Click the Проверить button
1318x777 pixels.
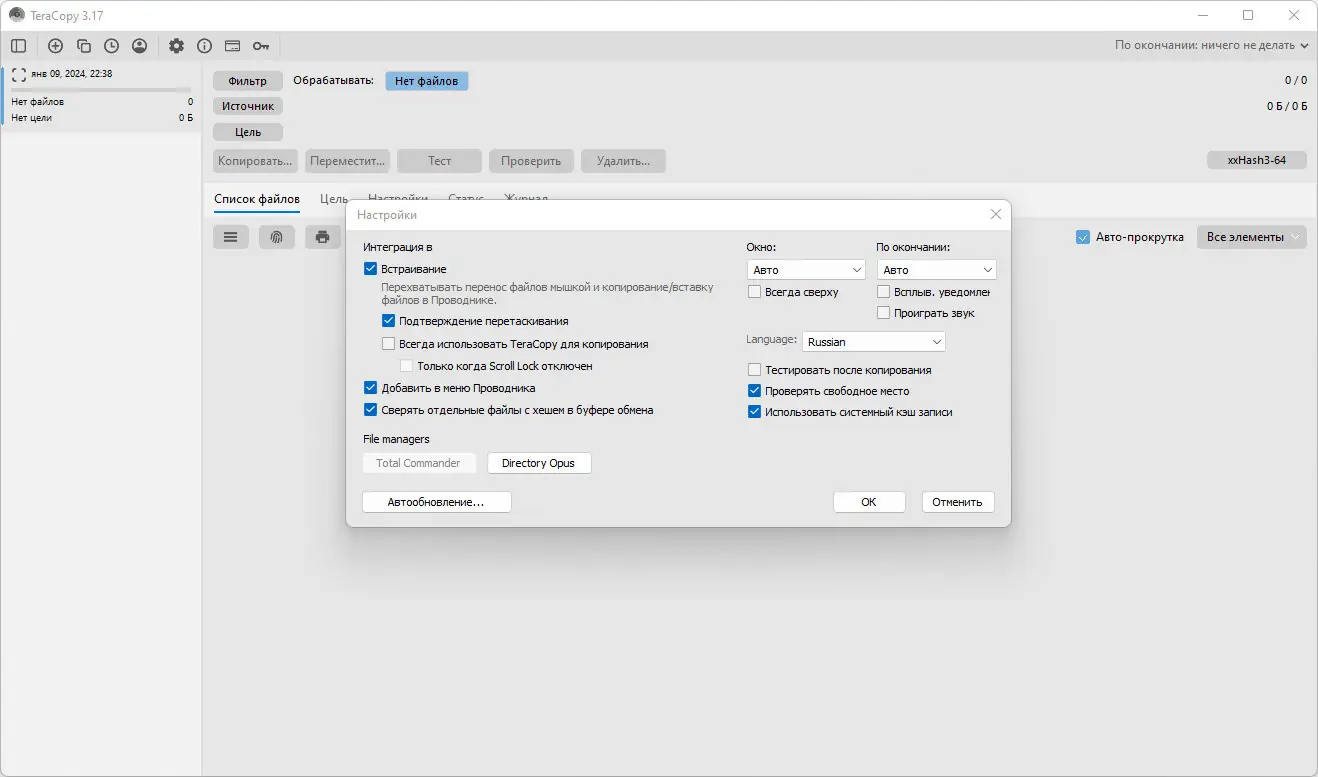click(532, 160)
